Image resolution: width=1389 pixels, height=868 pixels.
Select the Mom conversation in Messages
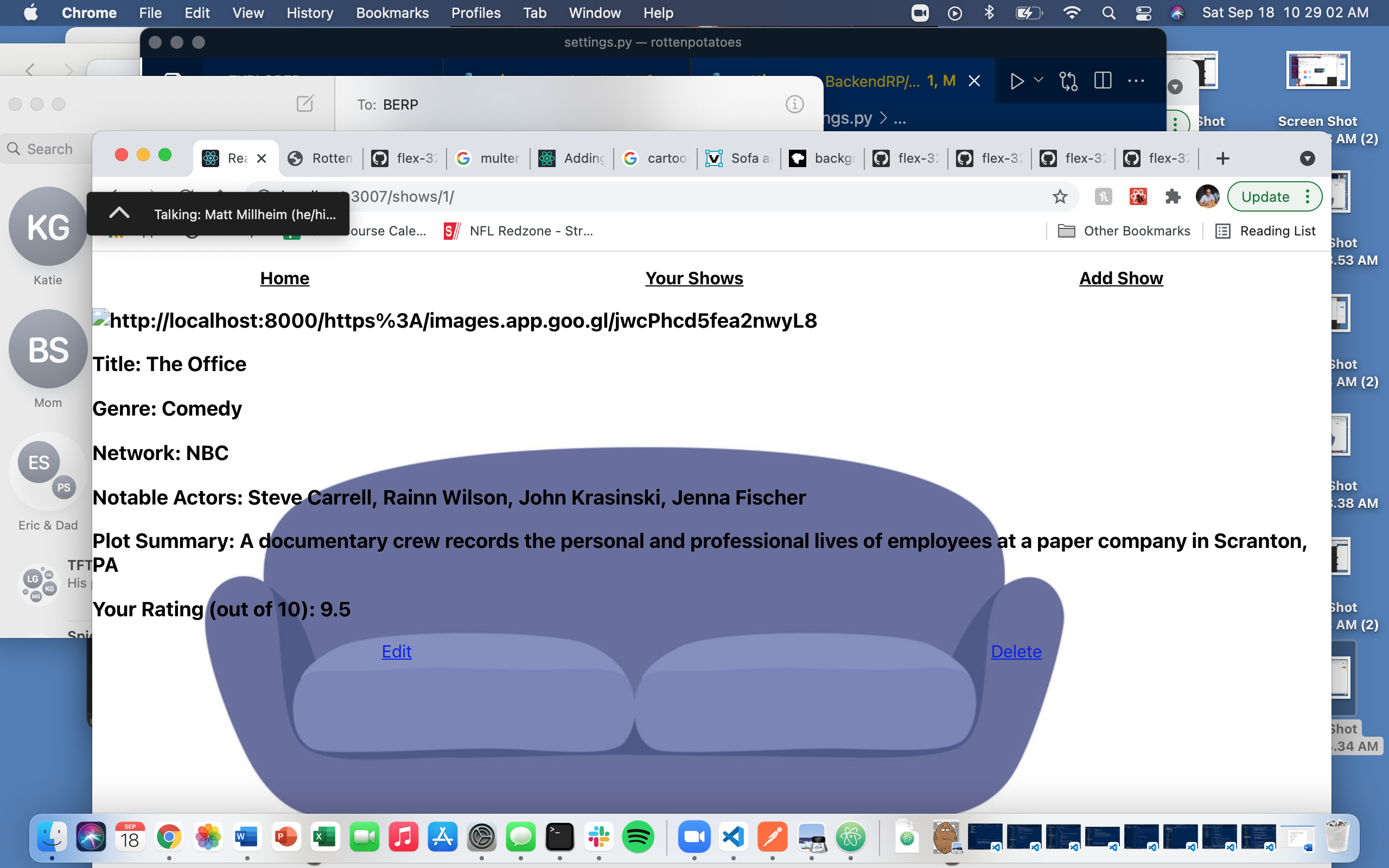(48, 359)
